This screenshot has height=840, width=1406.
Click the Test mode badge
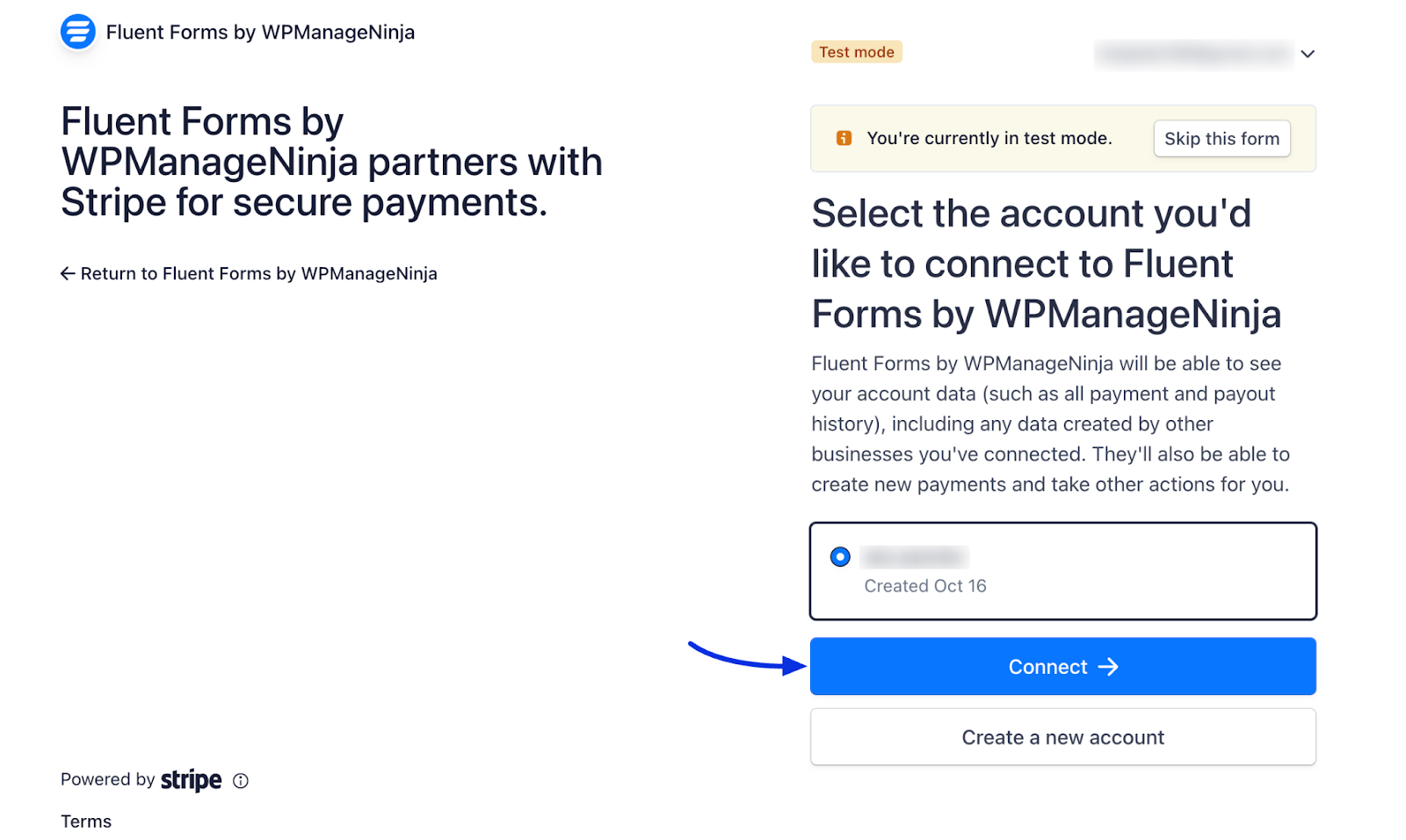point(856,52)
